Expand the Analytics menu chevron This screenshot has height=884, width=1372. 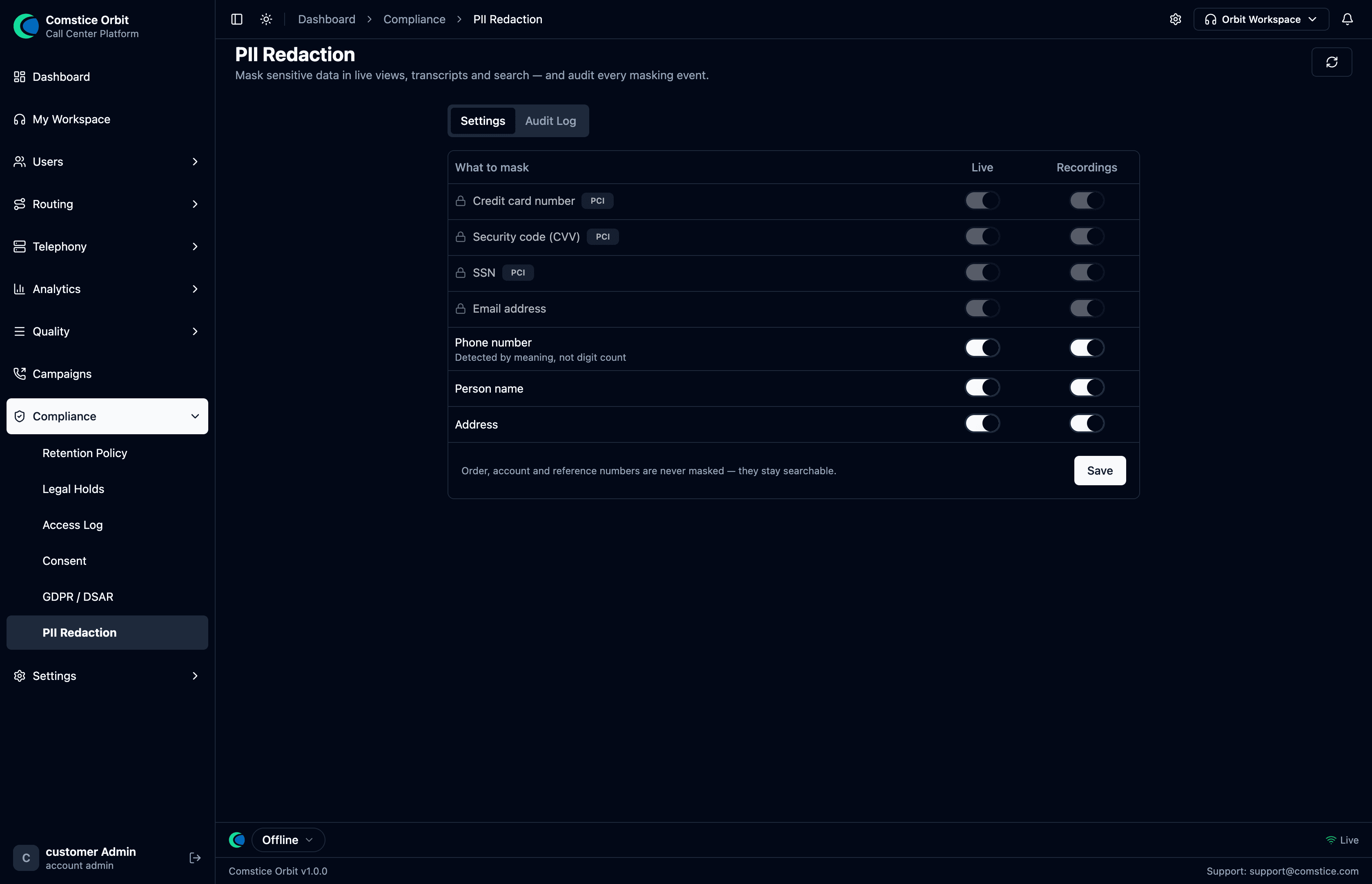pyautogui.click(x=195, y=289)
